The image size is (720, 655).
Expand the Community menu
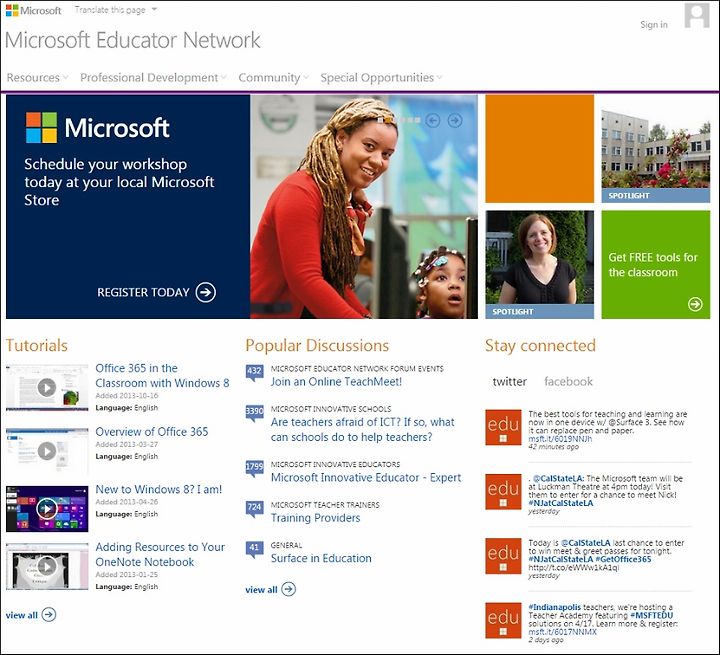[273, 78]
